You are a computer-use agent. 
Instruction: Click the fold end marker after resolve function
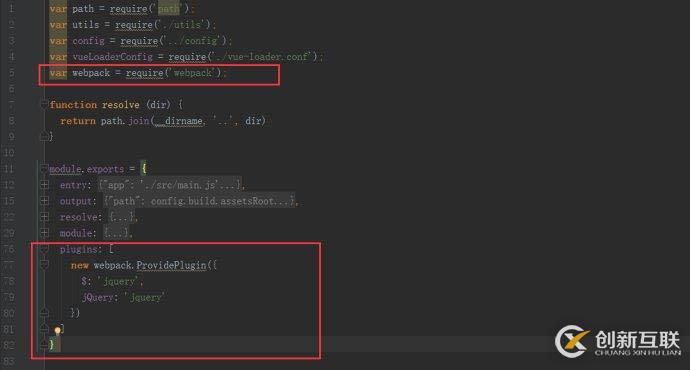point(44,137)
